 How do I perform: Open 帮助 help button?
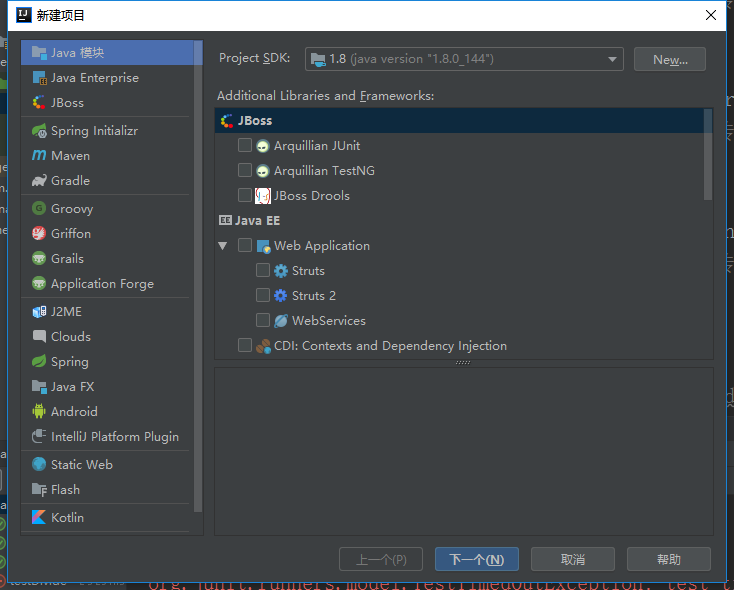(x=668, y=559)
